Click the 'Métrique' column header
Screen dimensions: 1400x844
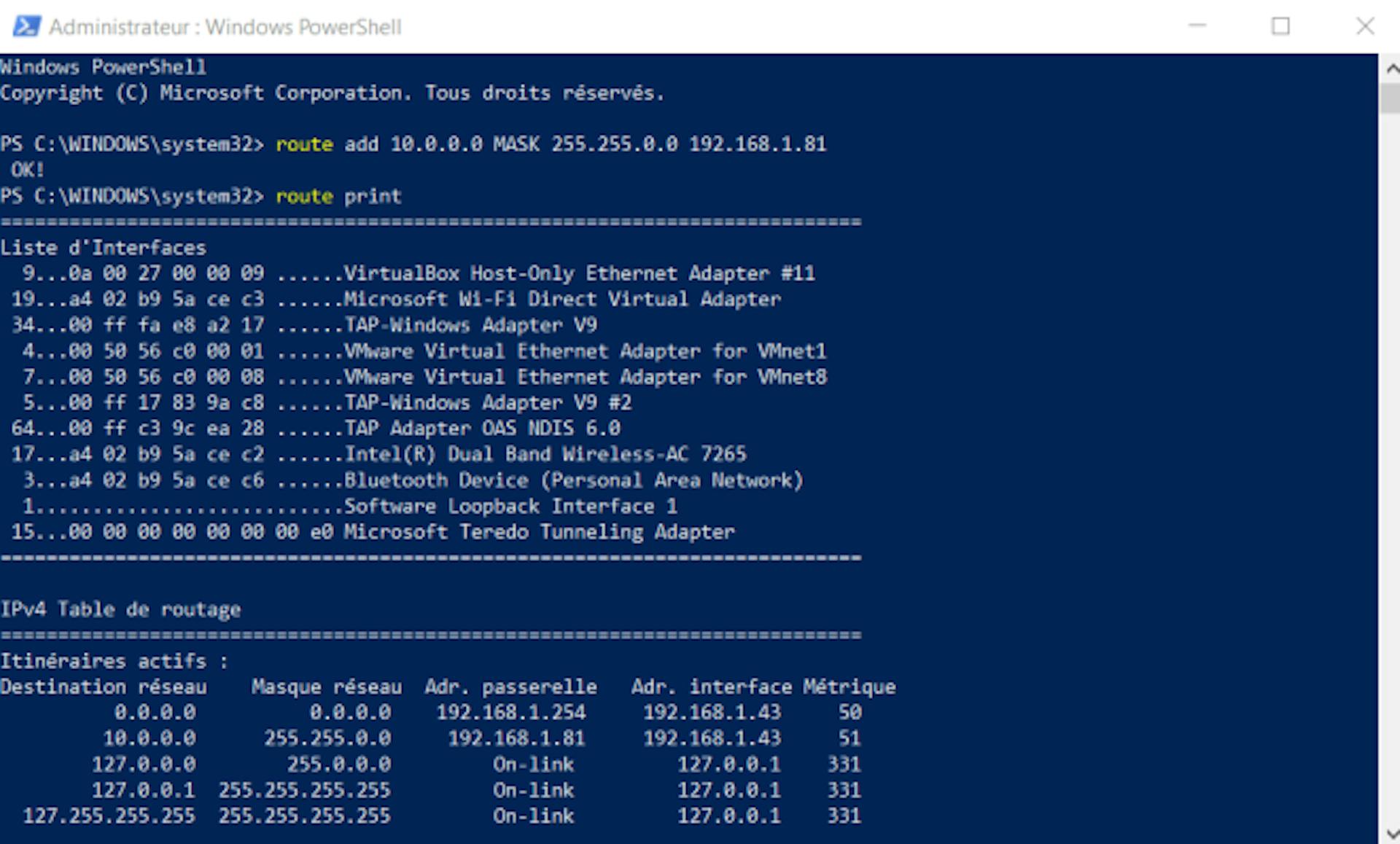tap(849, 687)
